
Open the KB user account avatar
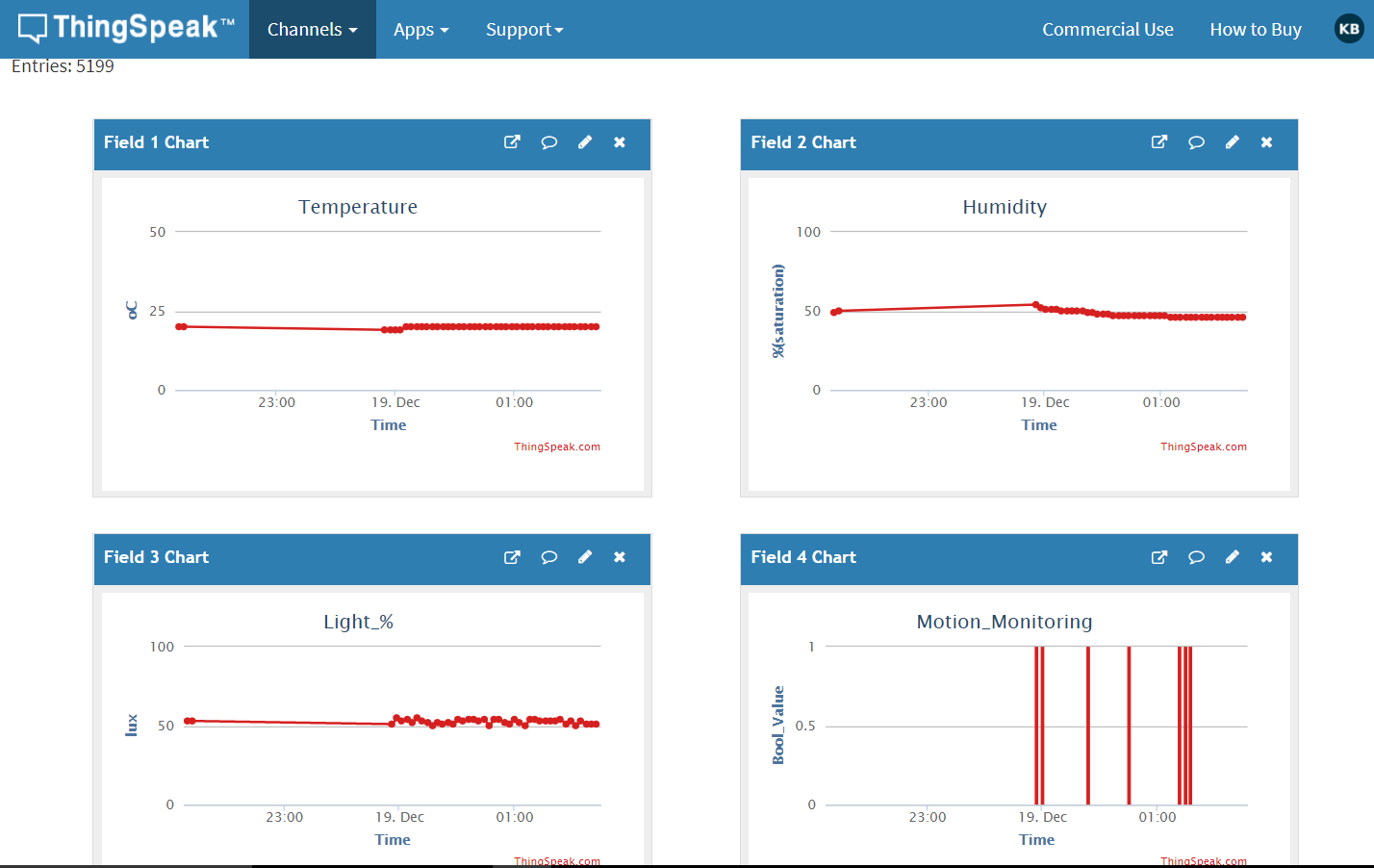click(1349, 29)
